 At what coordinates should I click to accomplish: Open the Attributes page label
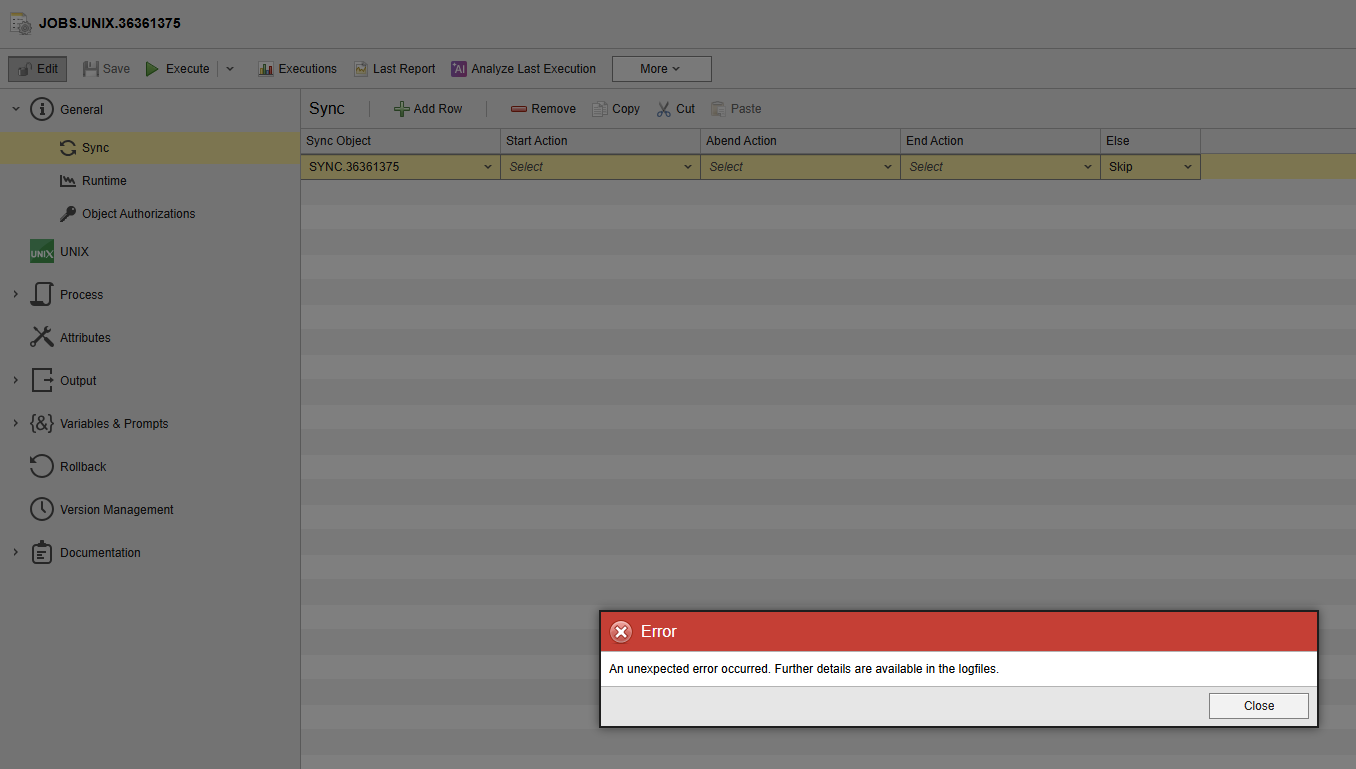pos(85,338)
